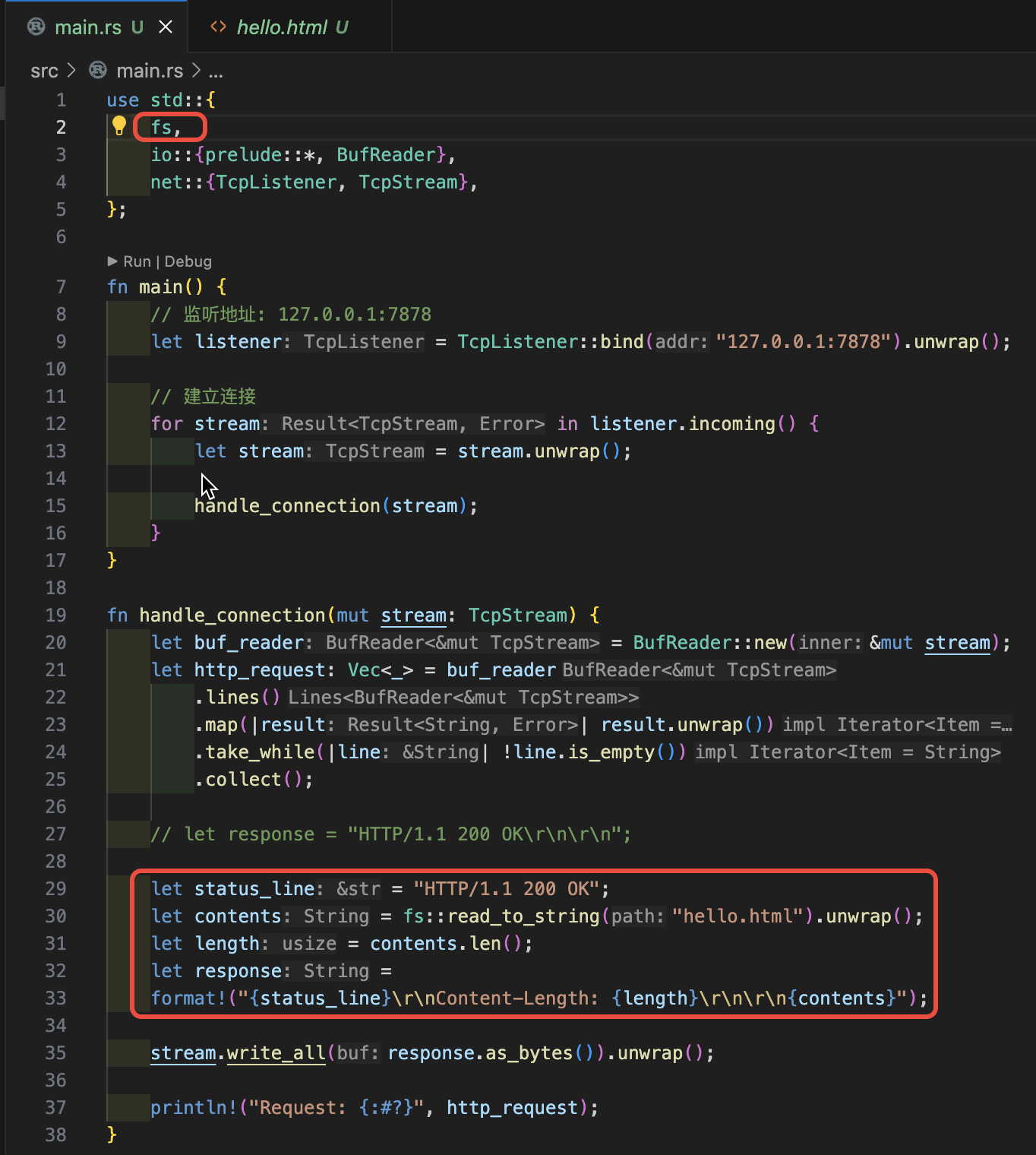Click the http_request variable on line 21

click(x=260, y=669)
